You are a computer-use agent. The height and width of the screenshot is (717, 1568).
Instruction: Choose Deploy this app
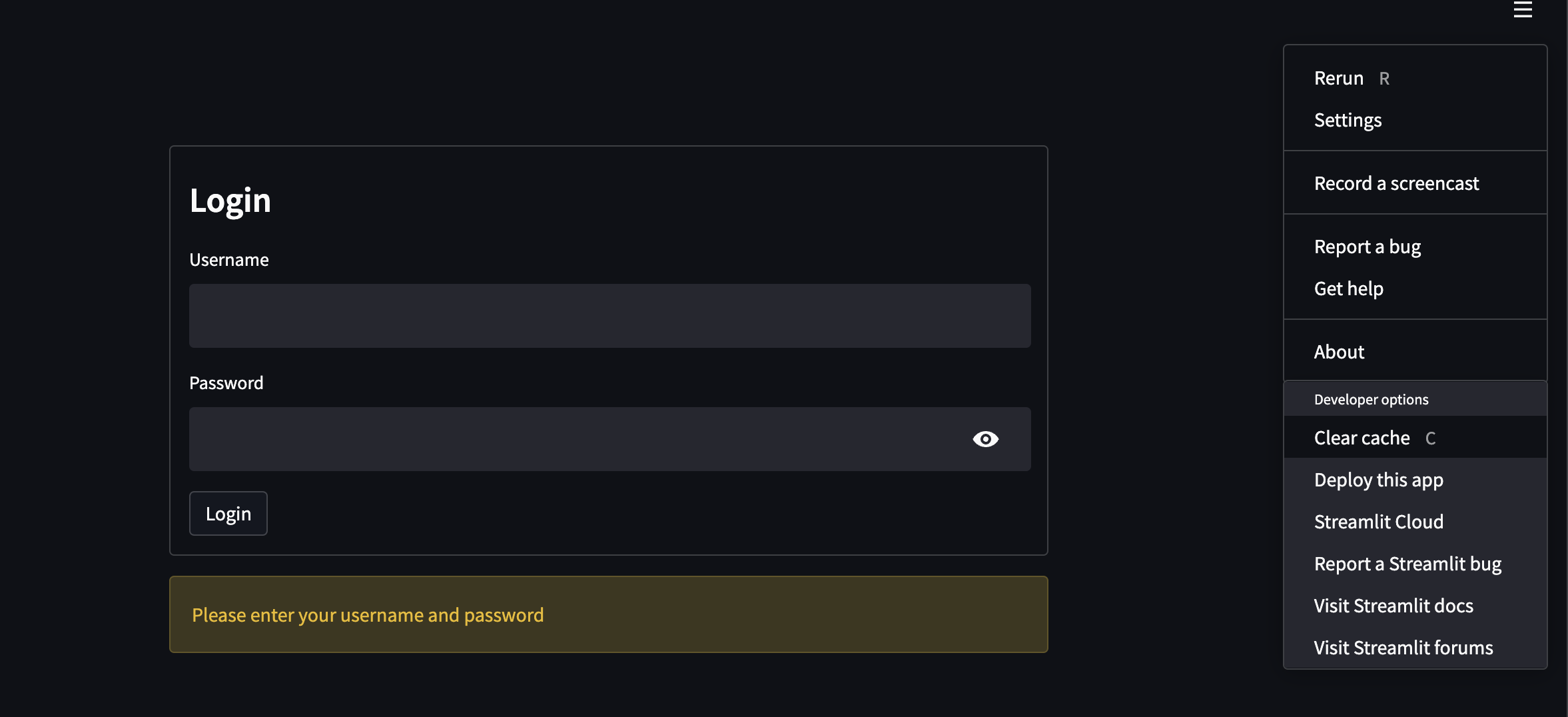click(x=1379, y=479)
